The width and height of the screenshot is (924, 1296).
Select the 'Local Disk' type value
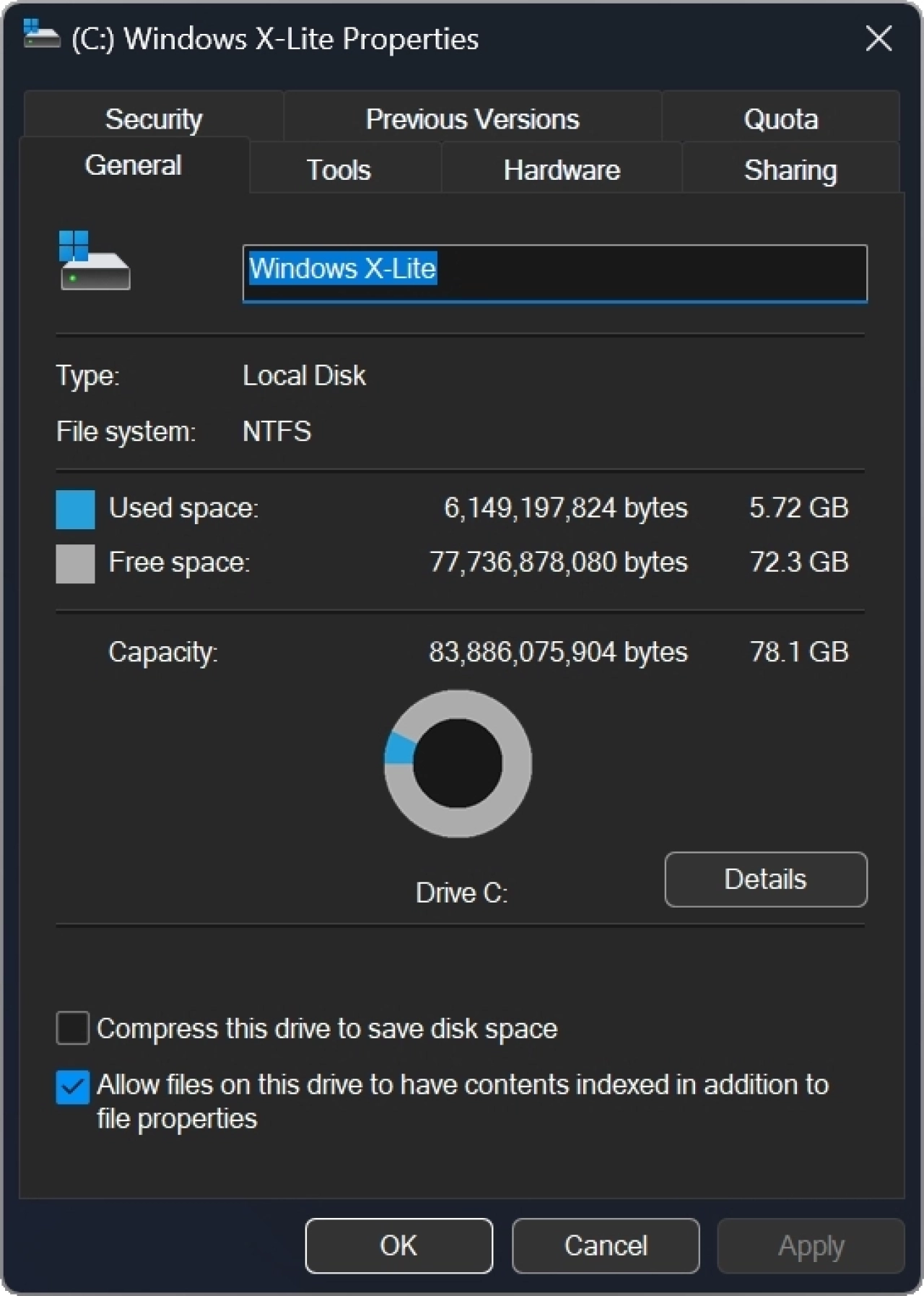(x=304, y=375)
